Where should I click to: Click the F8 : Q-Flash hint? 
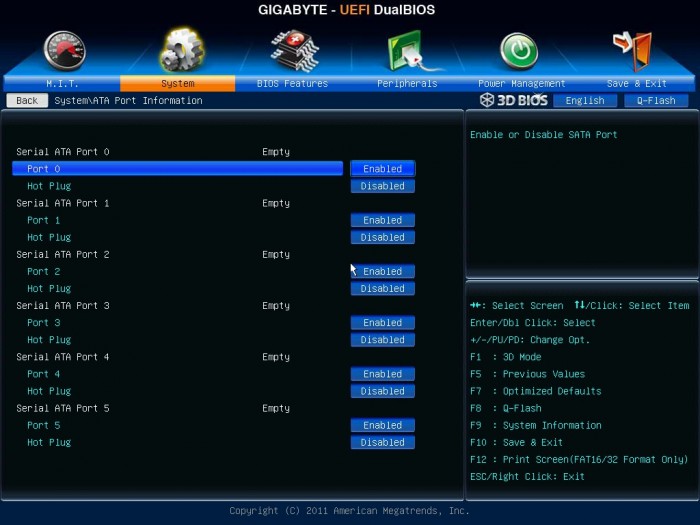(x=506, y=408)
